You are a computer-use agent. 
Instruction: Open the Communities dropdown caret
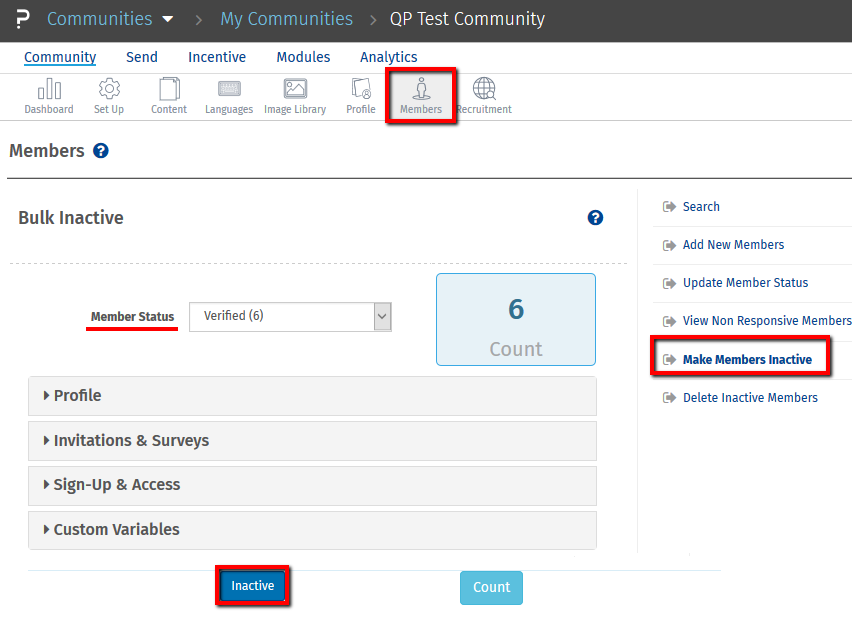168,20
